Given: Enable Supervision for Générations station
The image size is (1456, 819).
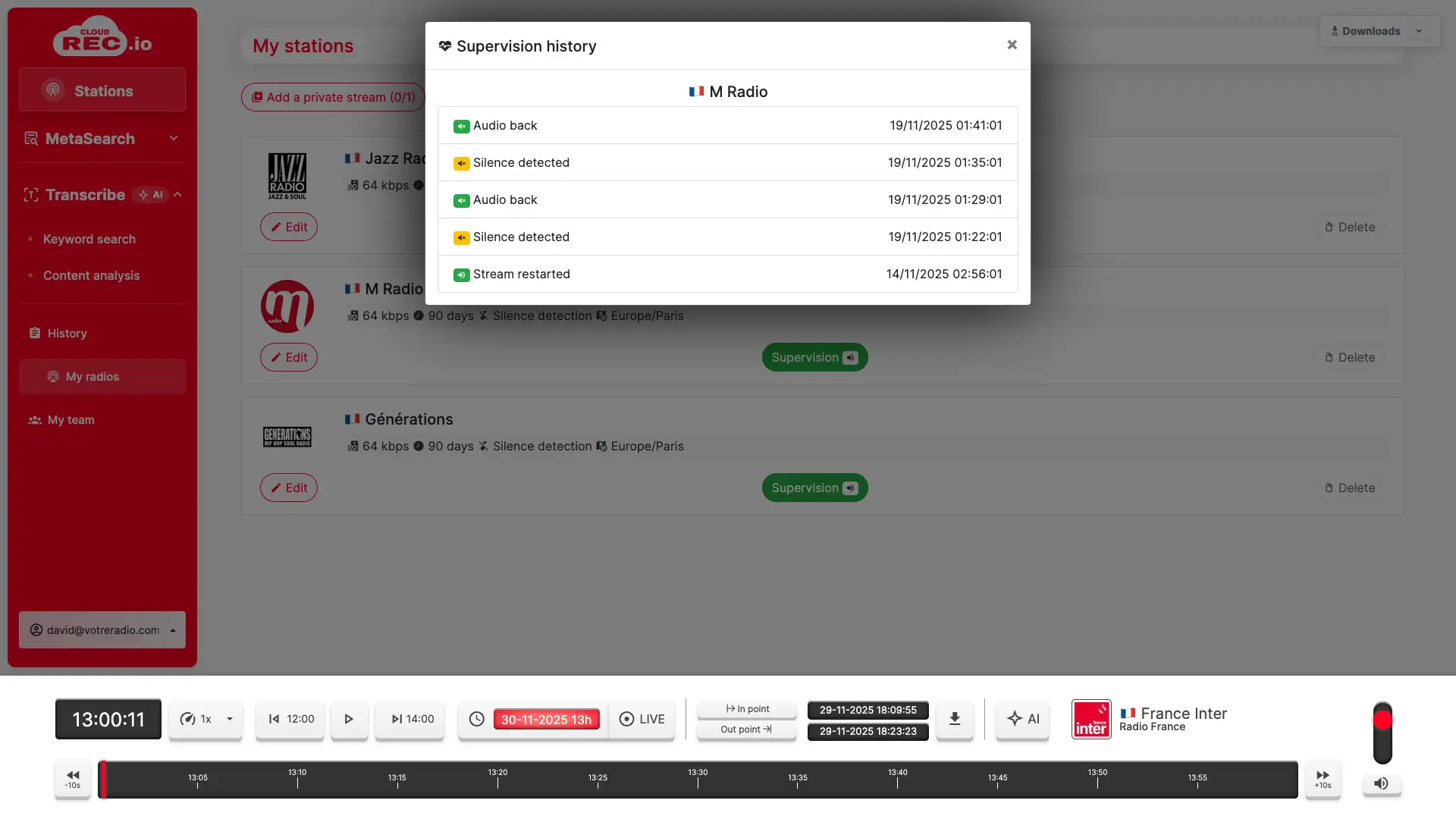Looking at the screenshot, I should click(814, 488).
